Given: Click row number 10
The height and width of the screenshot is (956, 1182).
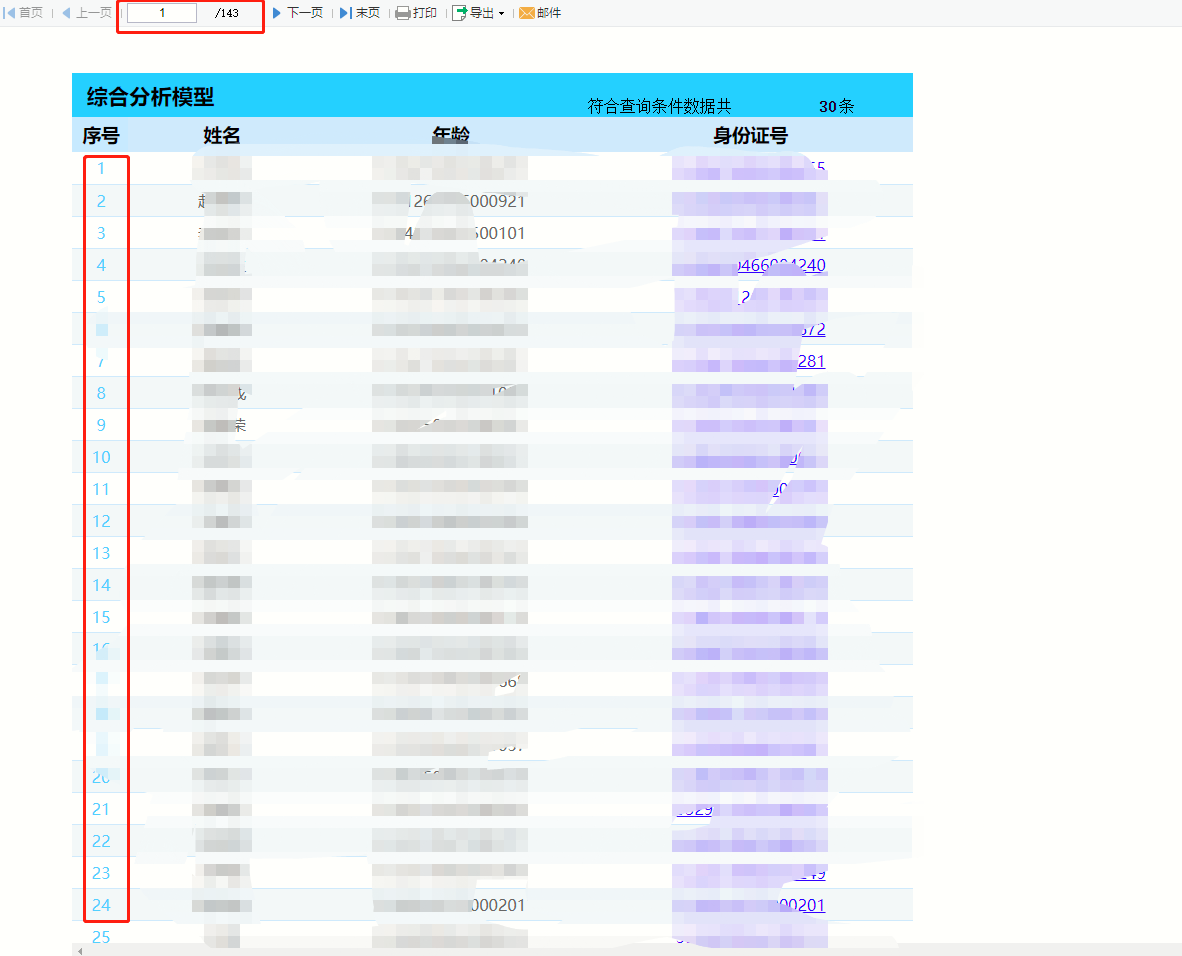Looking at the screenshot, I should pyautogui.click(x=101, y=457).
